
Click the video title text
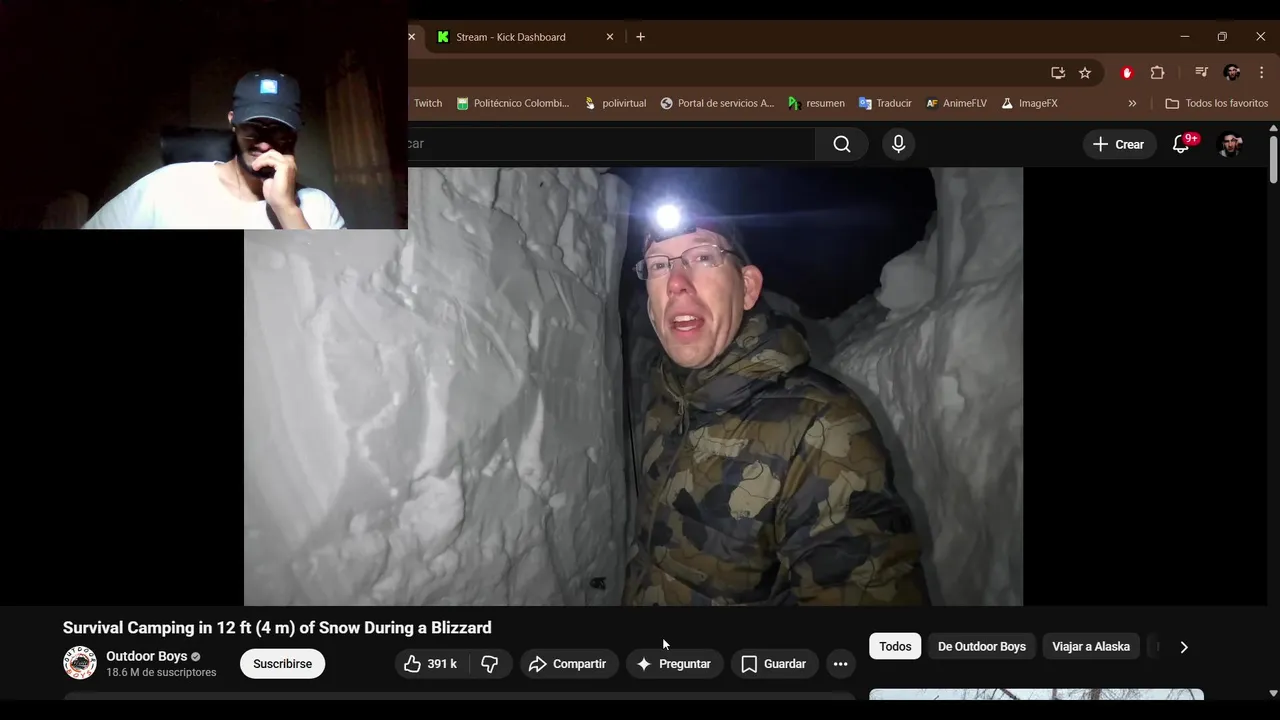coord(277,628)
